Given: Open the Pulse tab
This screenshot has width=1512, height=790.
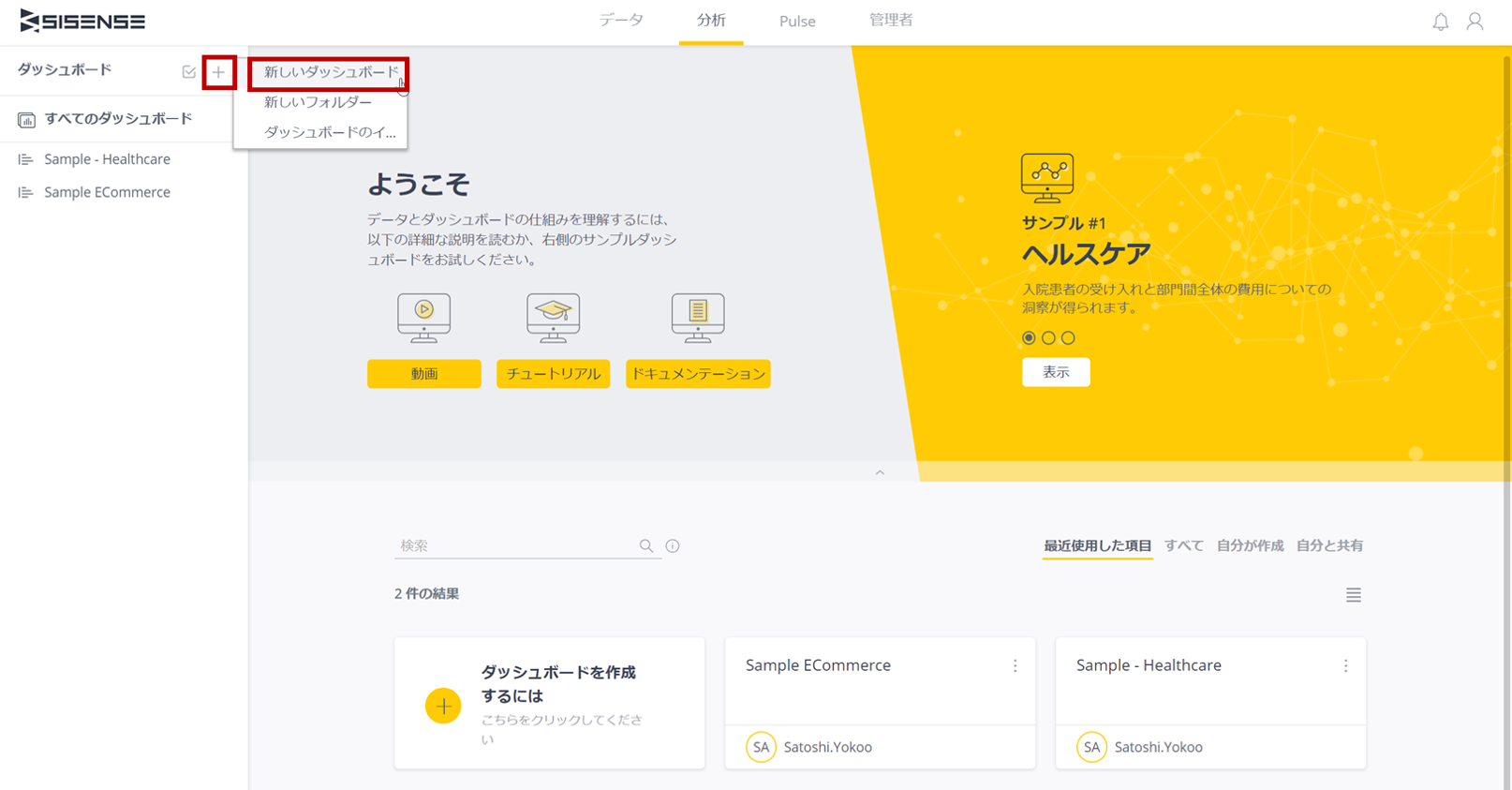Looking at the screenshot, I should click(797, 22).
